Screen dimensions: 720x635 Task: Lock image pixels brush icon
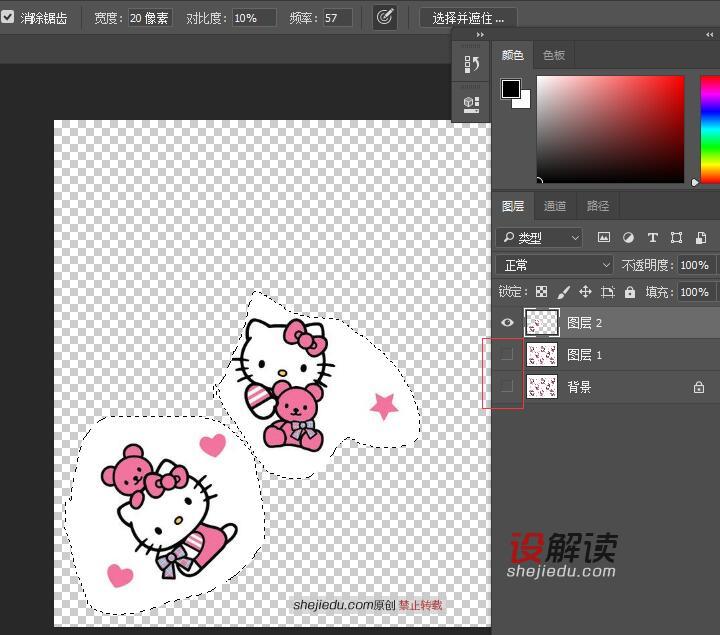coord(563,292)
